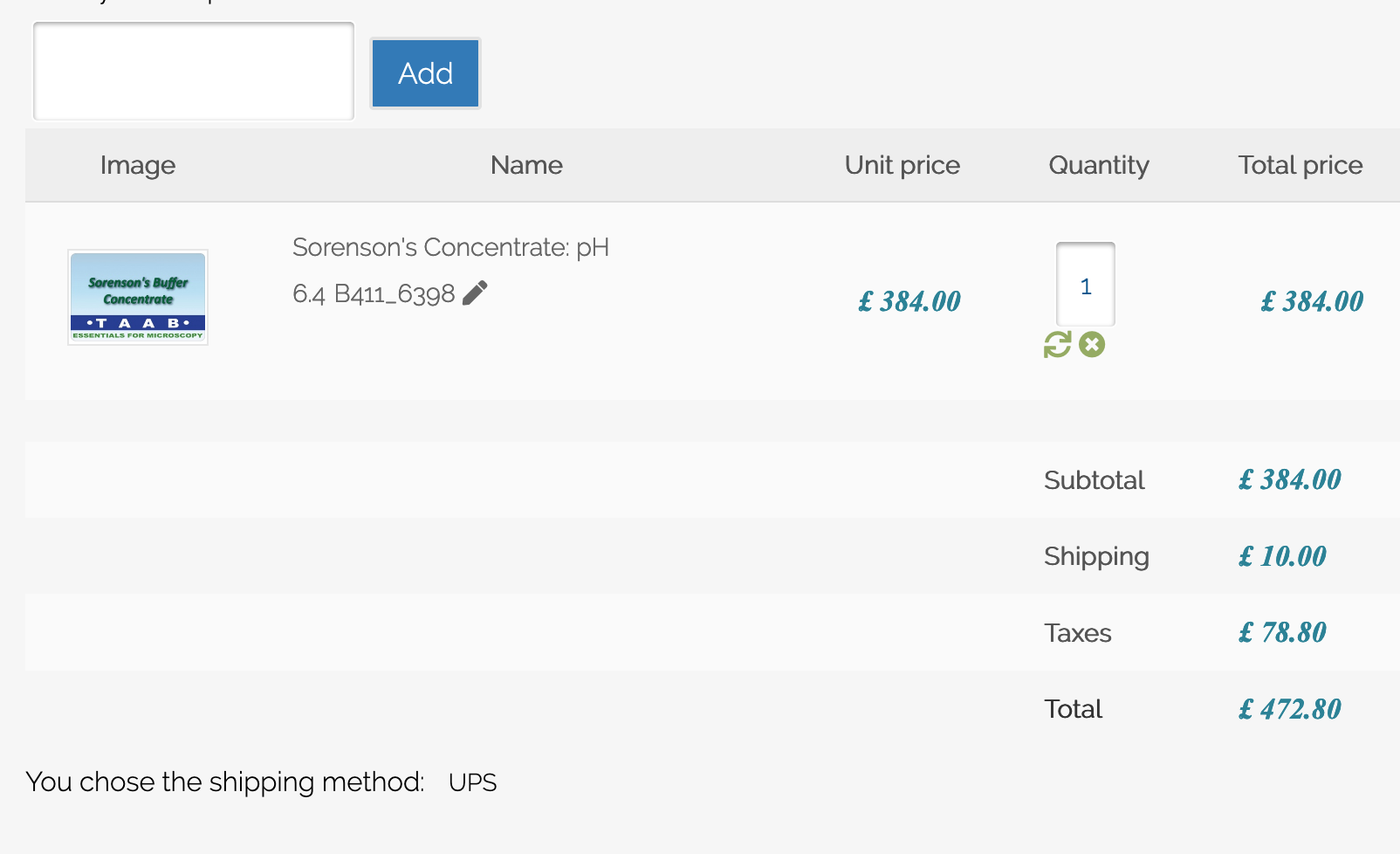Click the pencil edit icon beside product name

tap(475, 293)
